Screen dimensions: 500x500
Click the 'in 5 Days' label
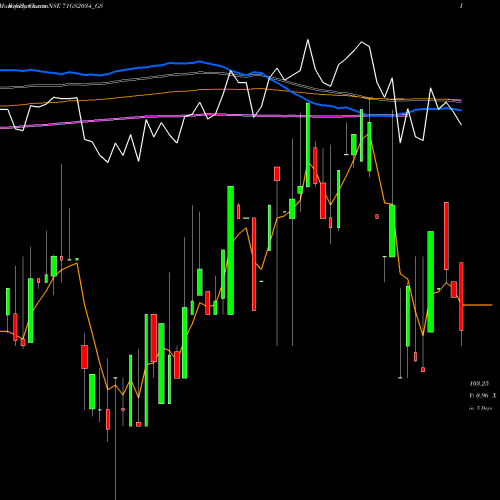click(480, 408)
